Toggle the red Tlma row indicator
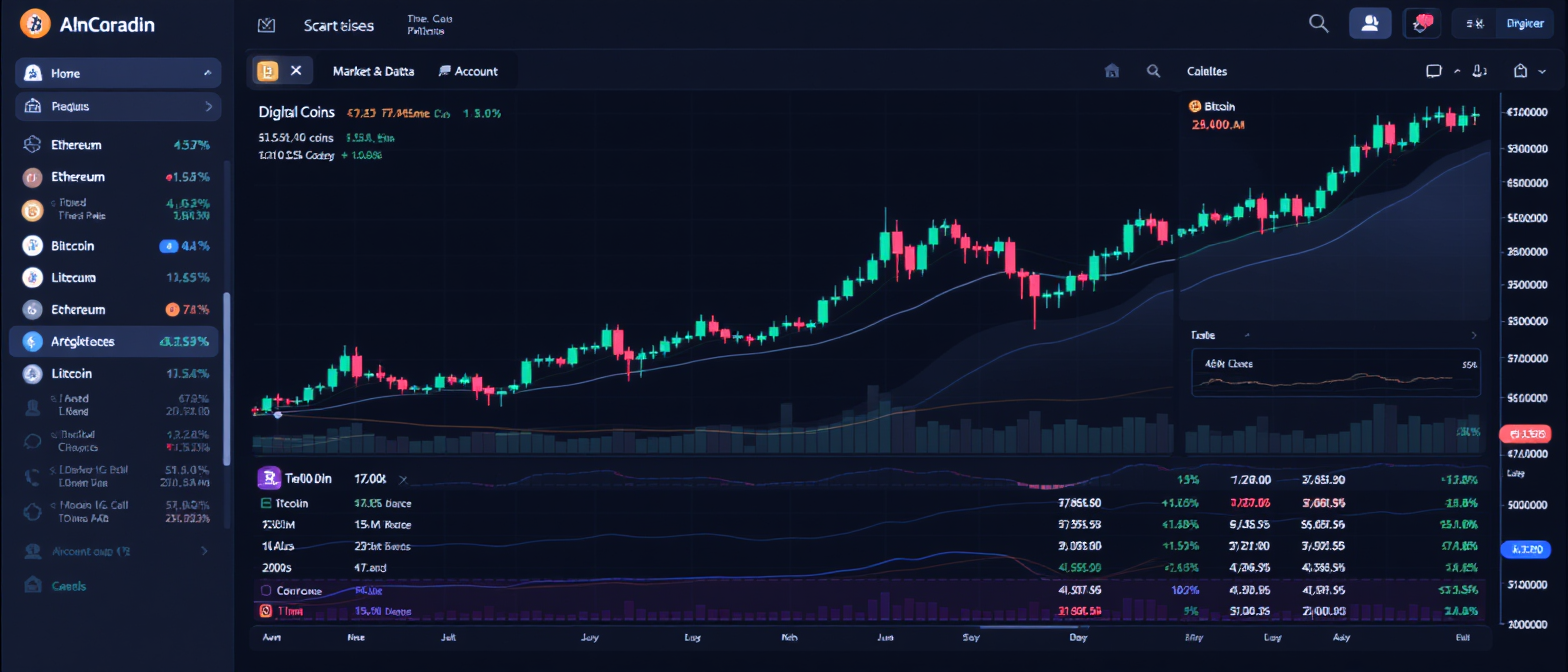 [x=266, y=610]
